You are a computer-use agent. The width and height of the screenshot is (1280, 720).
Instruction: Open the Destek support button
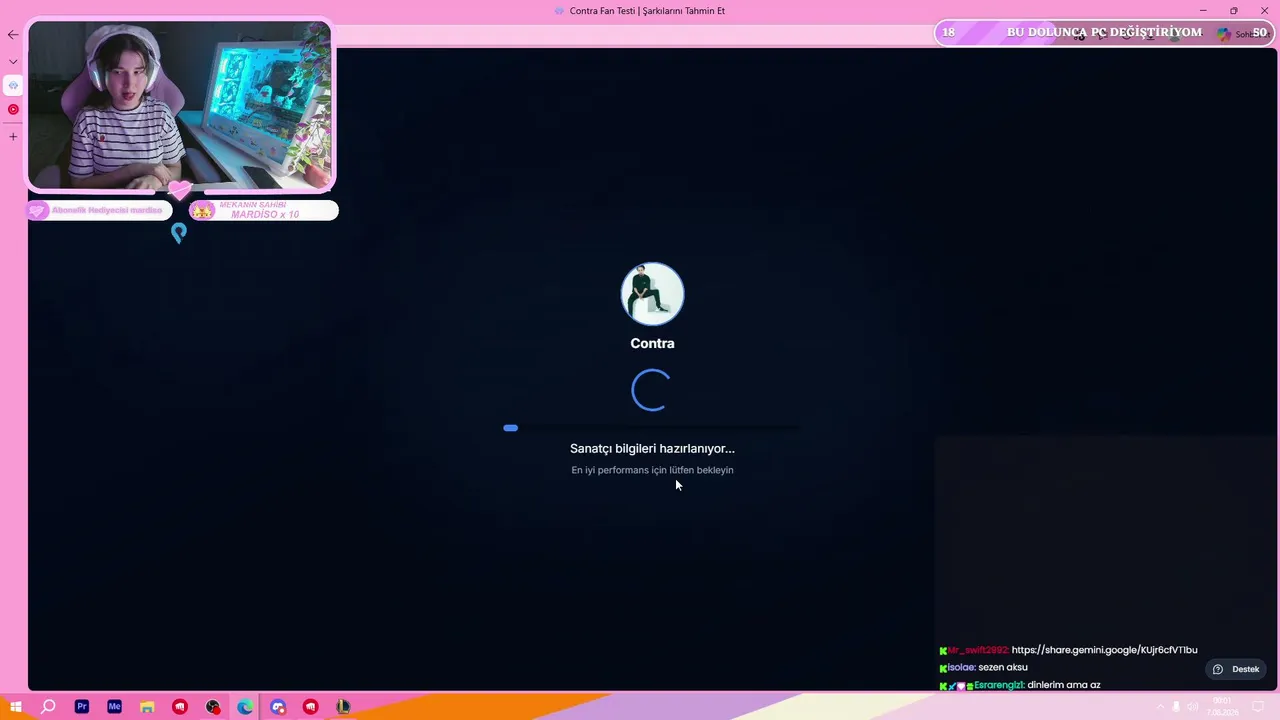1236,669
